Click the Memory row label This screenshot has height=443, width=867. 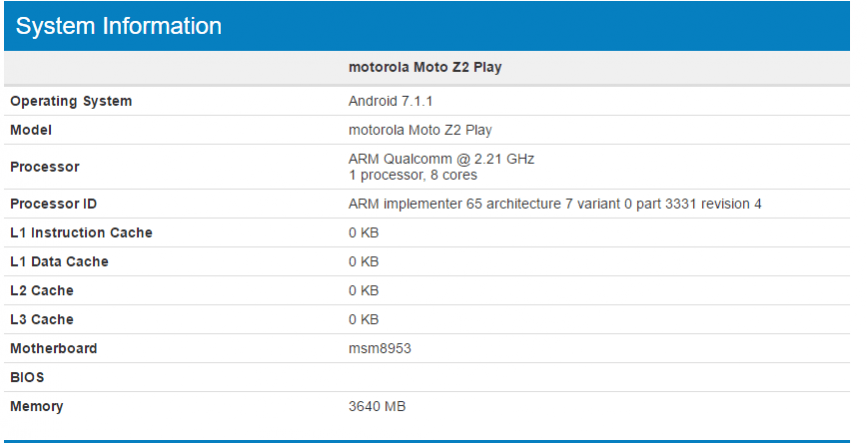point(37,407)
